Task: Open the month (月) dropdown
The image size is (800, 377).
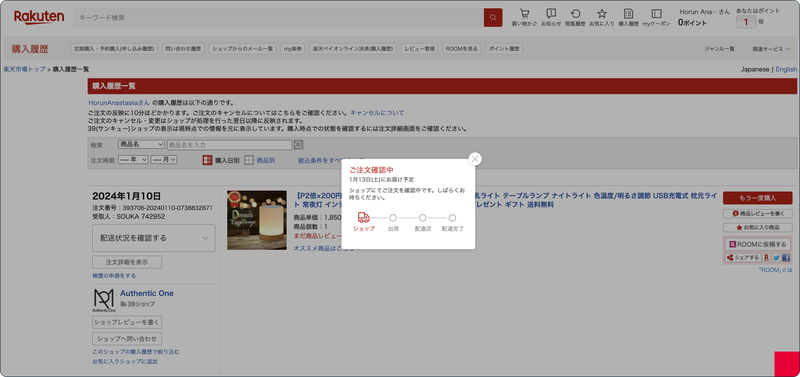Action: click(x=164, y=160)
